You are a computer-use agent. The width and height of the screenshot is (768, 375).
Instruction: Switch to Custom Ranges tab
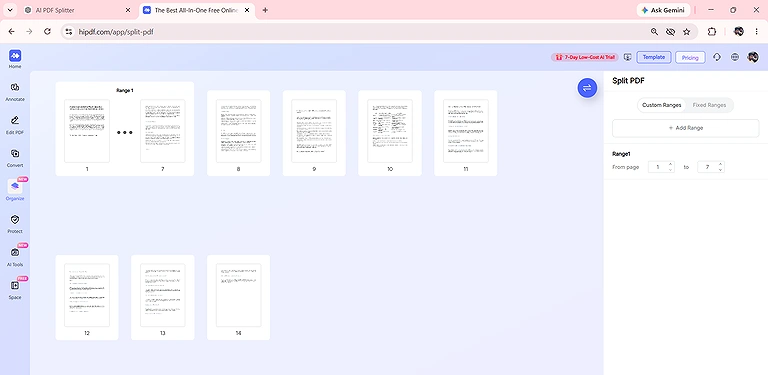click(662, 105)
